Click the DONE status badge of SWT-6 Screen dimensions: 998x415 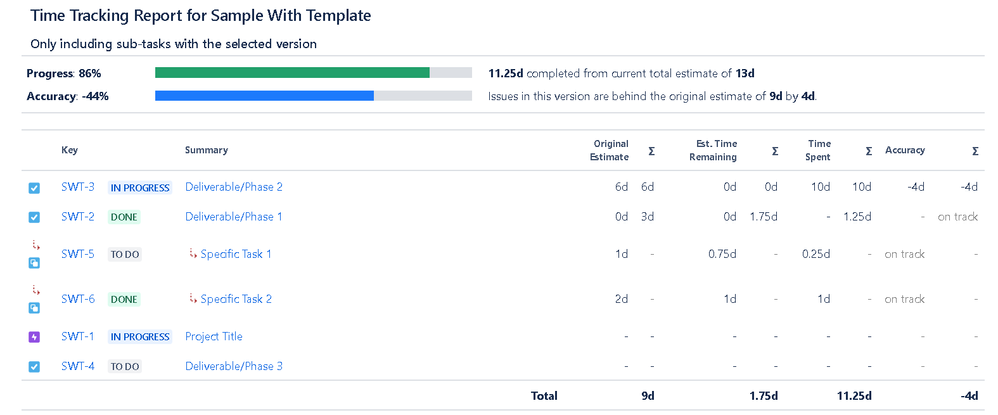click(124, 299)
